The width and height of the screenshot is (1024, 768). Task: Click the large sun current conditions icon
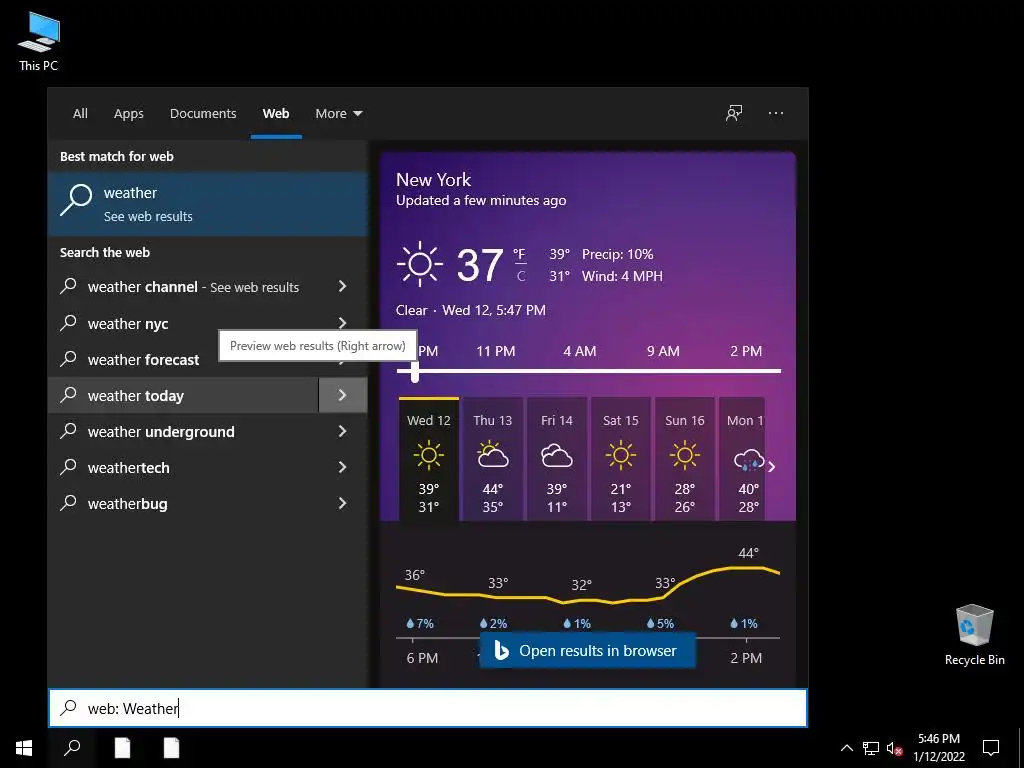click(419, 264)
